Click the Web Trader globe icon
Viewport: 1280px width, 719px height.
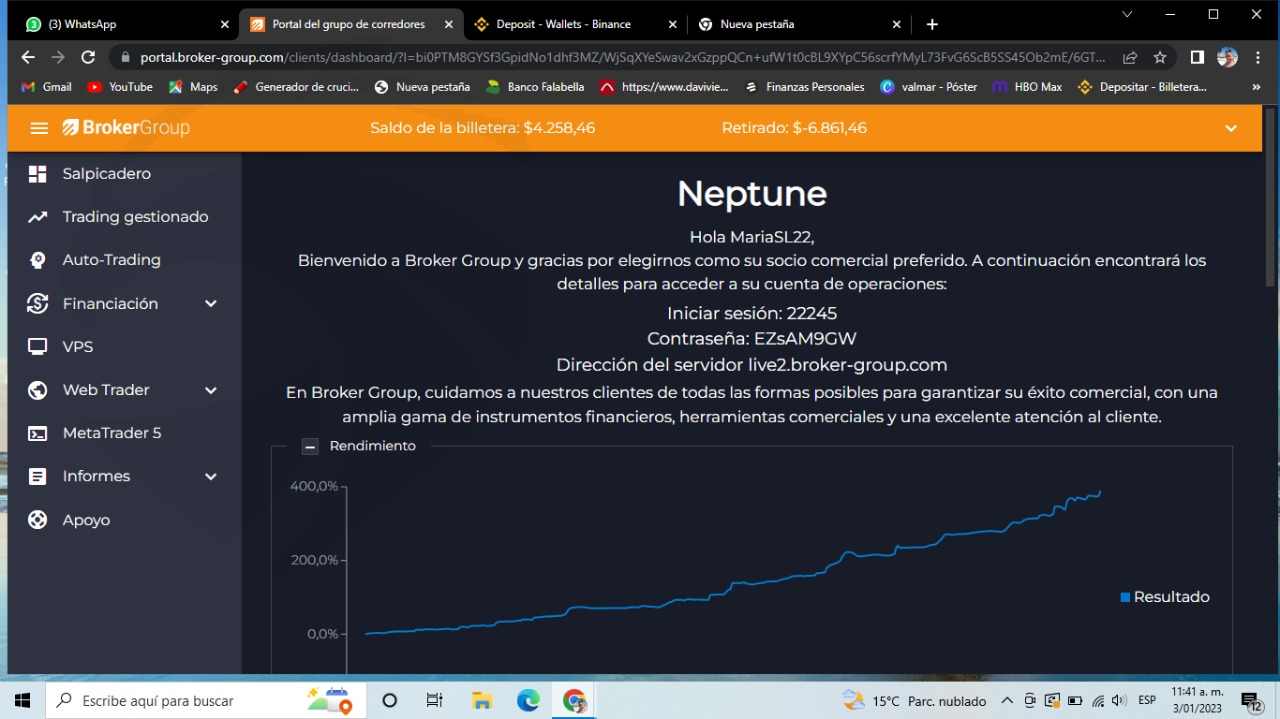pyautogui.click(x=38, y=390)
